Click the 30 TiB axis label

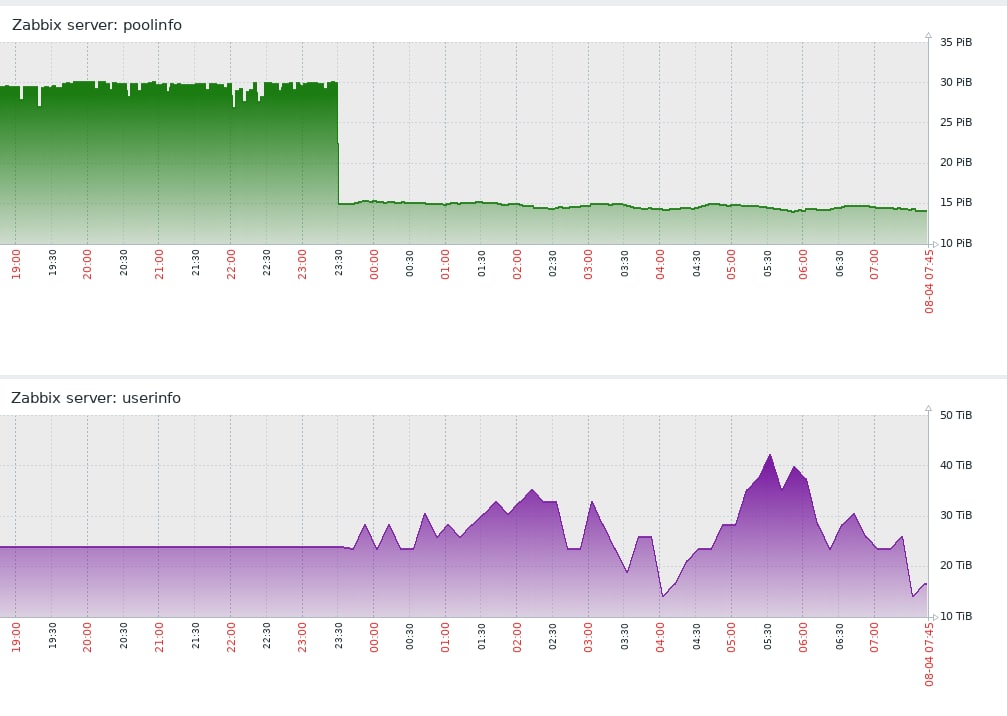tap(956, 516)
